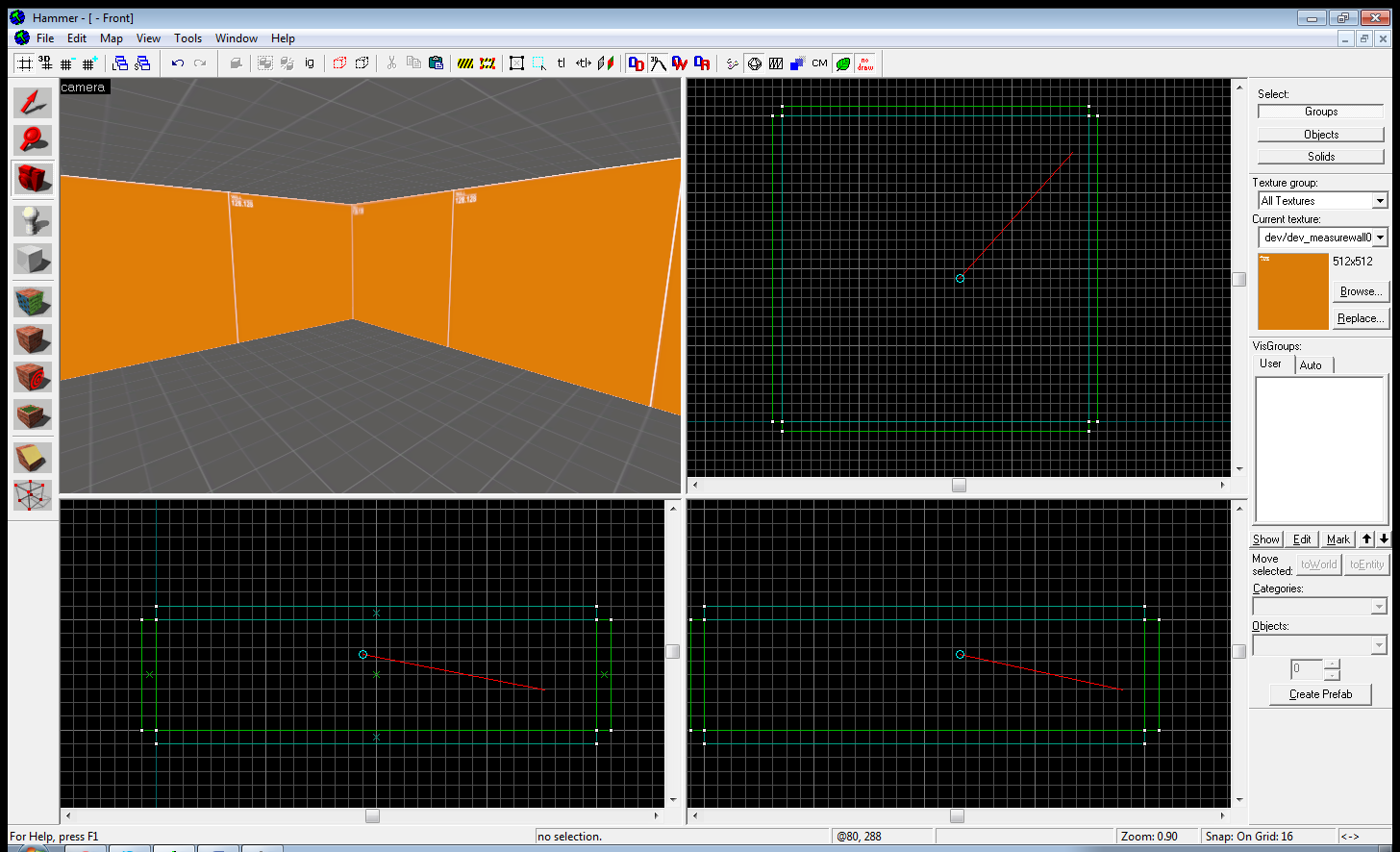Click Apply Current Texture brick icon
1400x852 pixels.
click(33, 339)
